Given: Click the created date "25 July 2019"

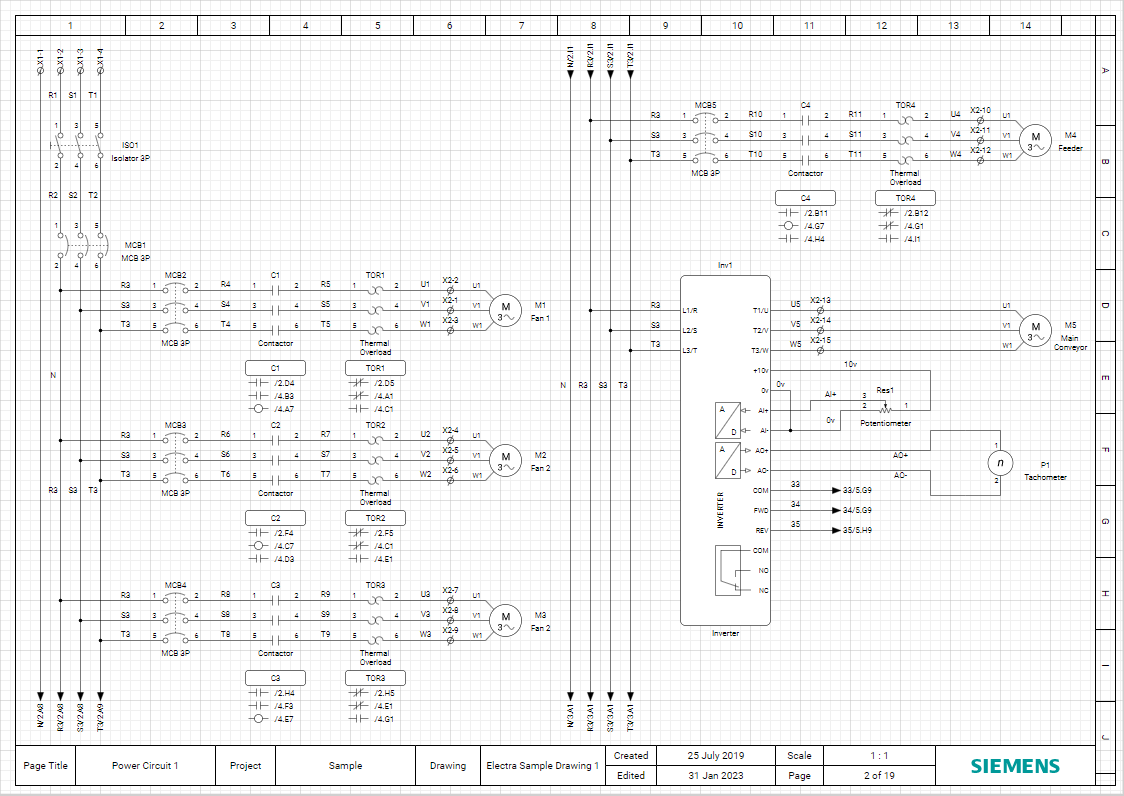Looking at the screenshot, I should (x=715, y=755).
